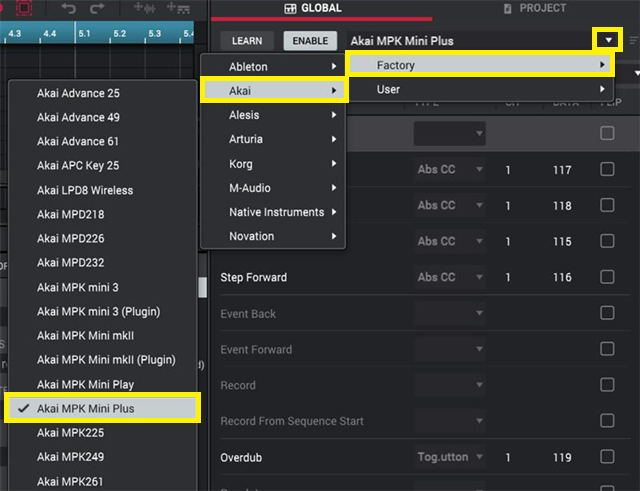
Task: Toggle the flip checkbox in the 118 row
Action: coord(607,205)
